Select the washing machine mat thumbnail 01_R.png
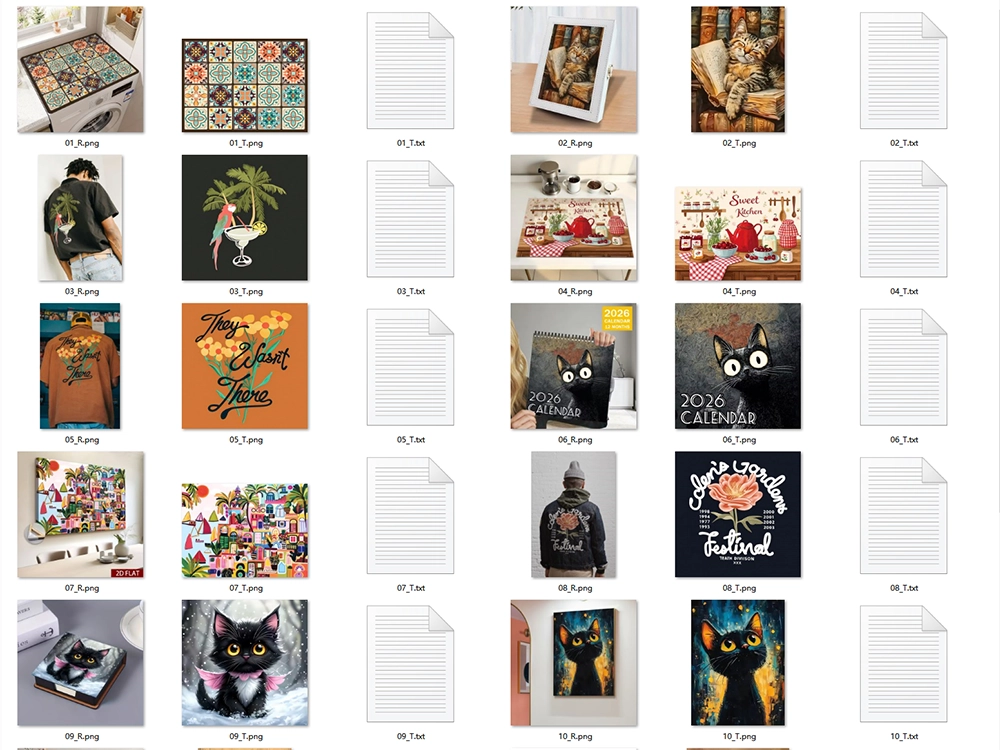Viewport: 1000px width, 750px height. coord(80,70)
